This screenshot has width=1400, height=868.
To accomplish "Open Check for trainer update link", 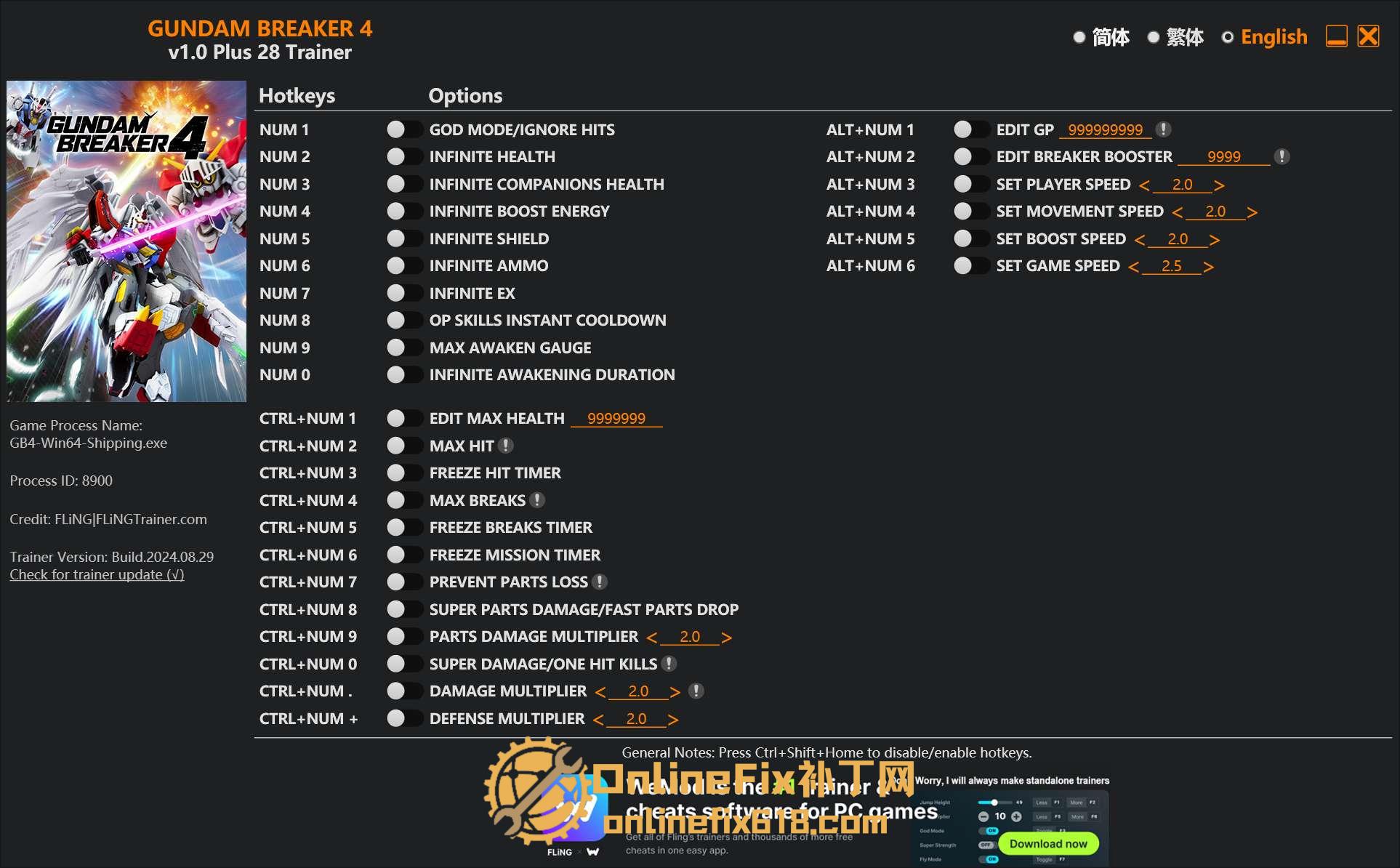I will pos(97,574).
